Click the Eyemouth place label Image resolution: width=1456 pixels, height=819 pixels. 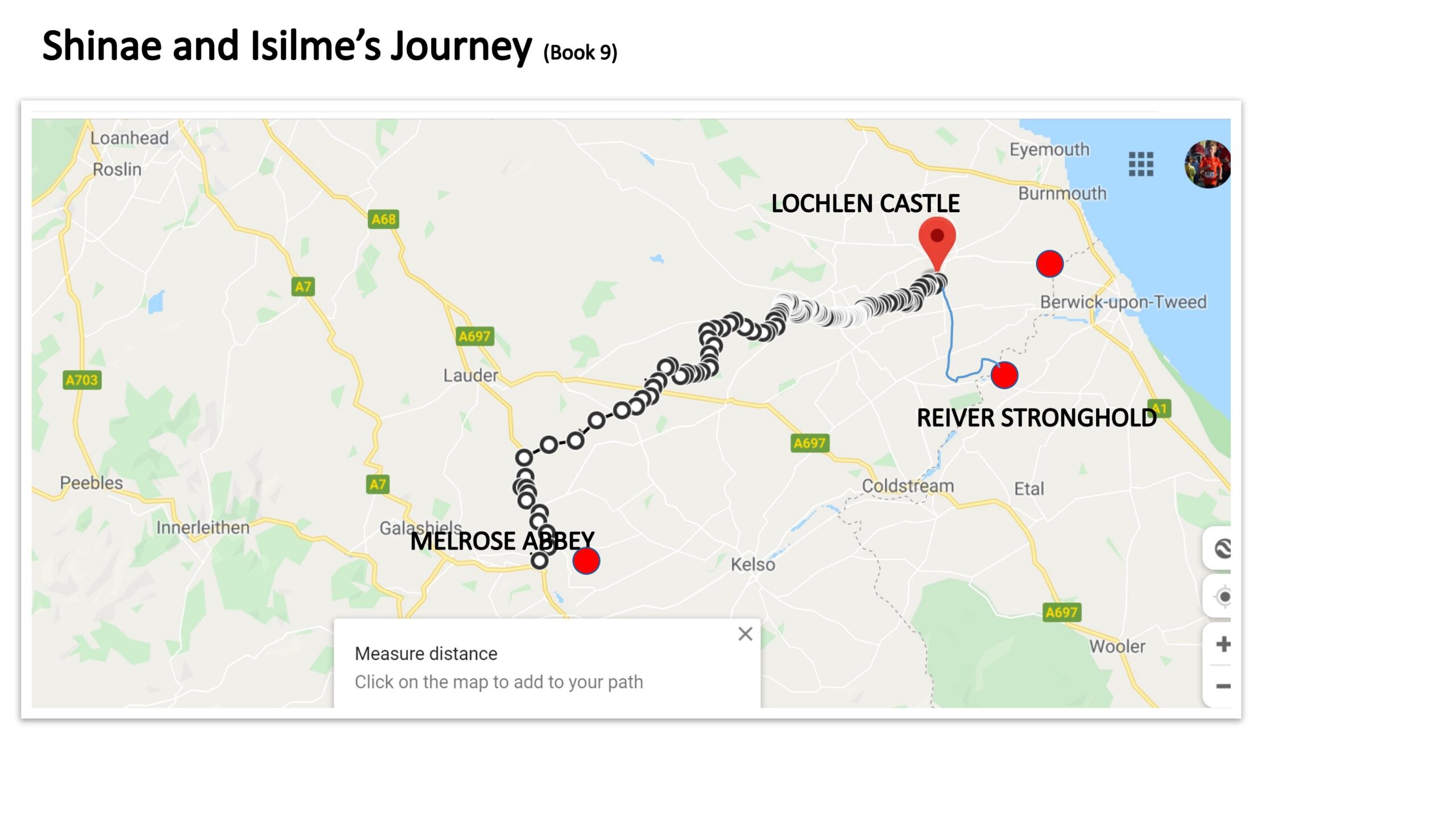[1049, 150]
